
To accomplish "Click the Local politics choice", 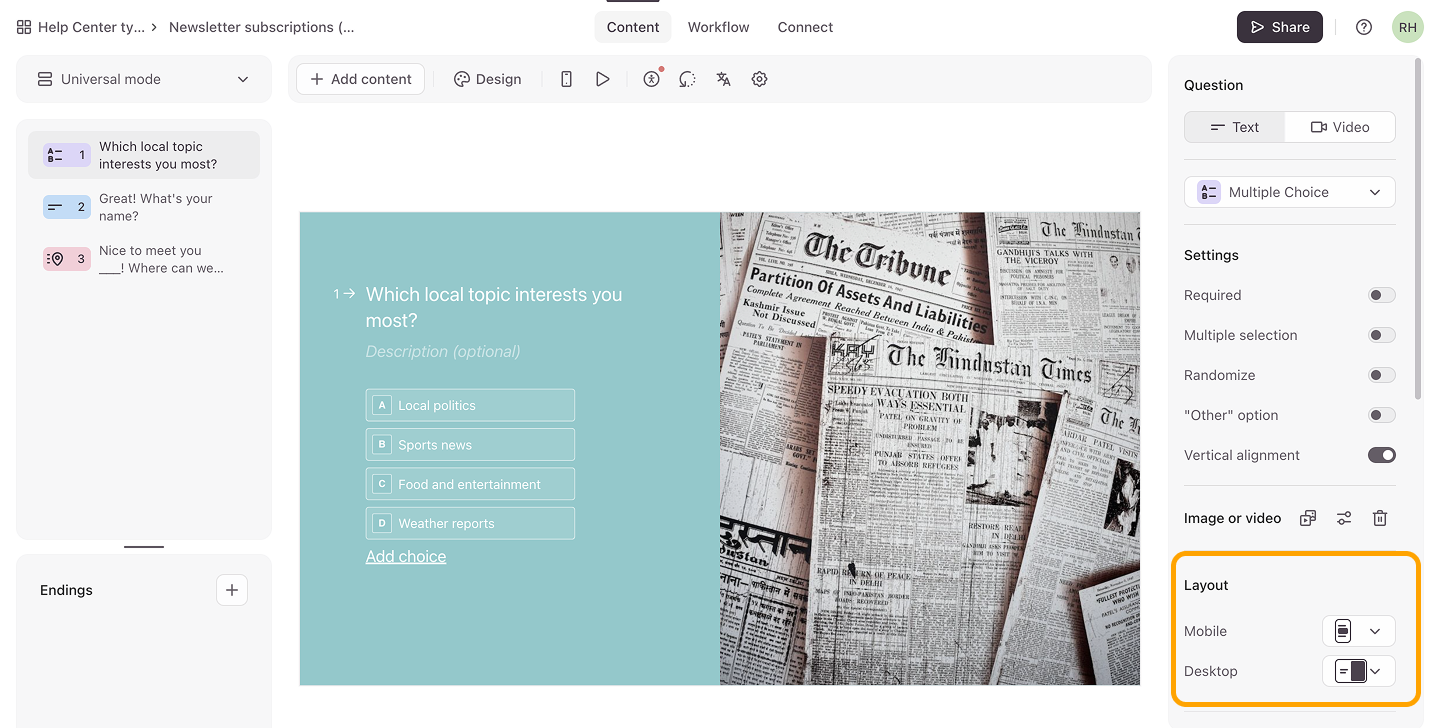I will click(x=470, y=405).
